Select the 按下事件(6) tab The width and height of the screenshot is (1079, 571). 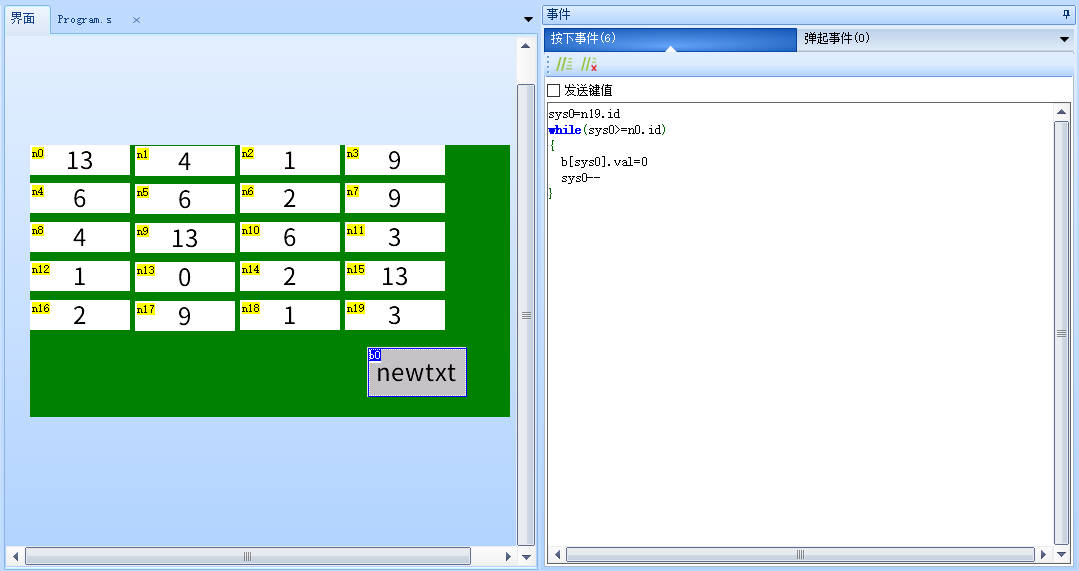670,39
